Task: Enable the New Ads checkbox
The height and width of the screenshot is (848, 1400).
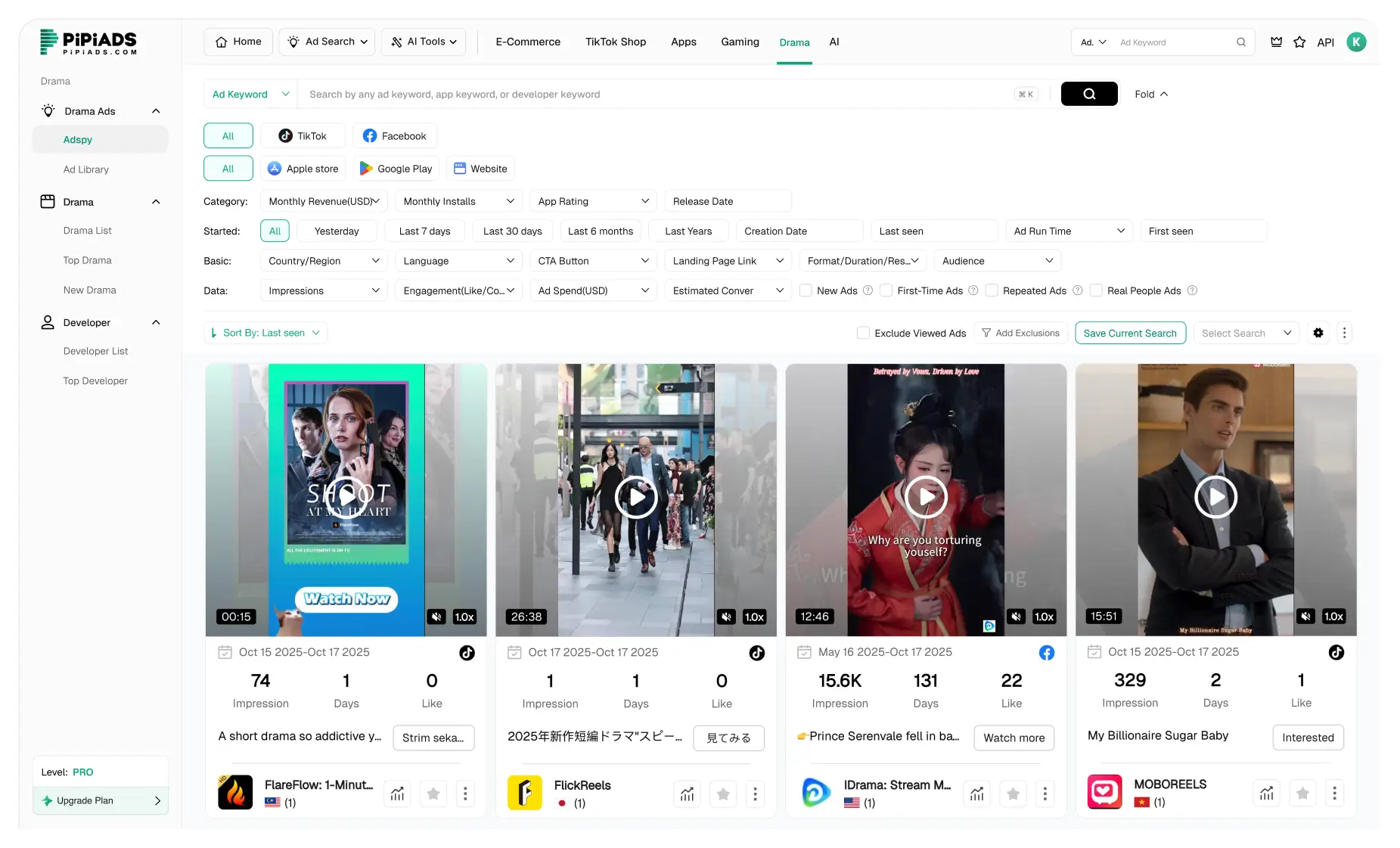Action: (x=806, y=290)
